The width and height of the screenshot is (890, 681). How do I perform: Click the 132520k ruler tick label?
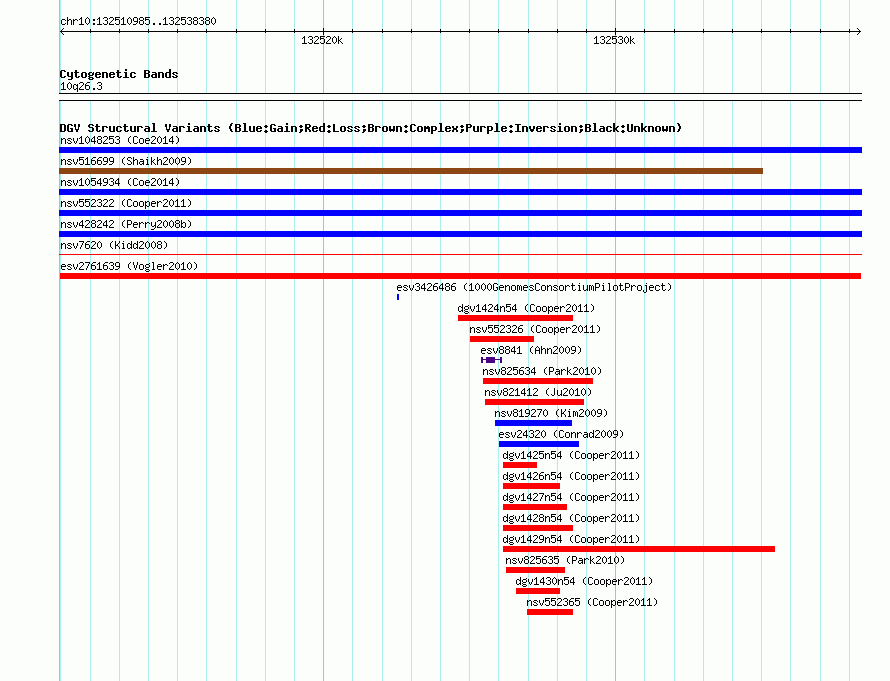click(322, 40)
